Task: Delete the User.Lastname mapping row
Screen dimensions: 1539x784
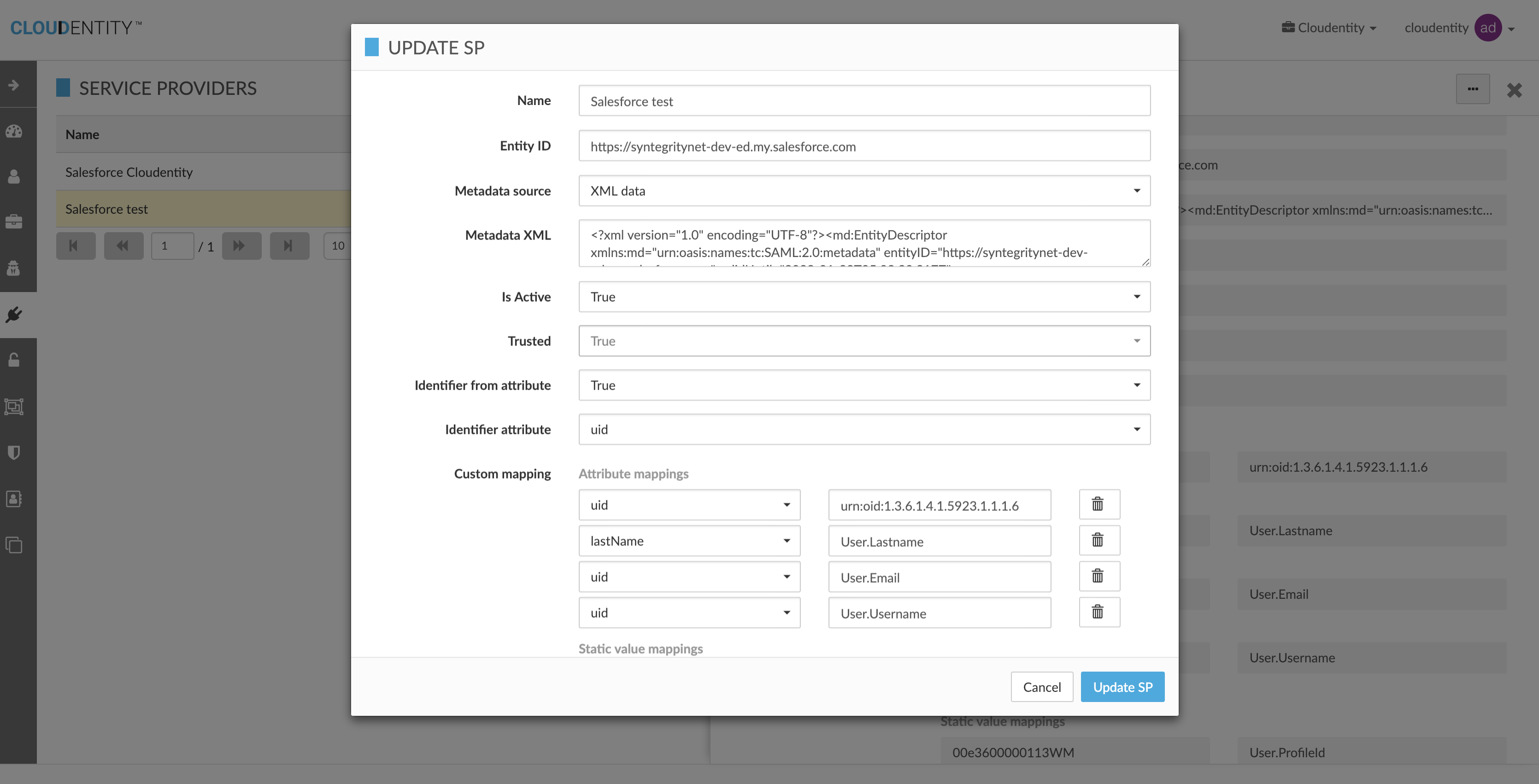Action: point(1099,540)
